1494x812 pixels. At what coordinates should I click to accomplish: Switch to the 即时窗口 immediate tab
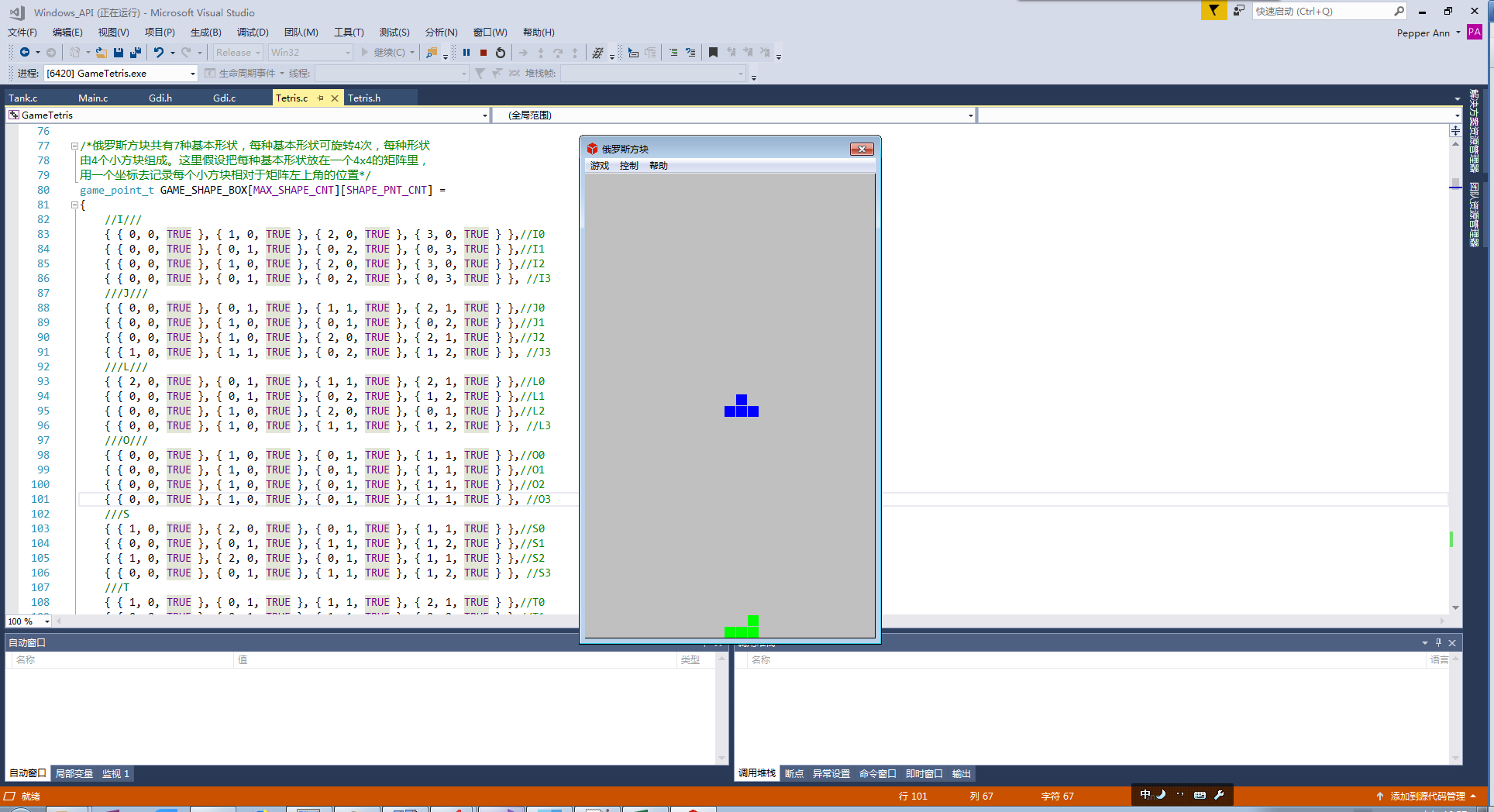(x=924, y=773)
